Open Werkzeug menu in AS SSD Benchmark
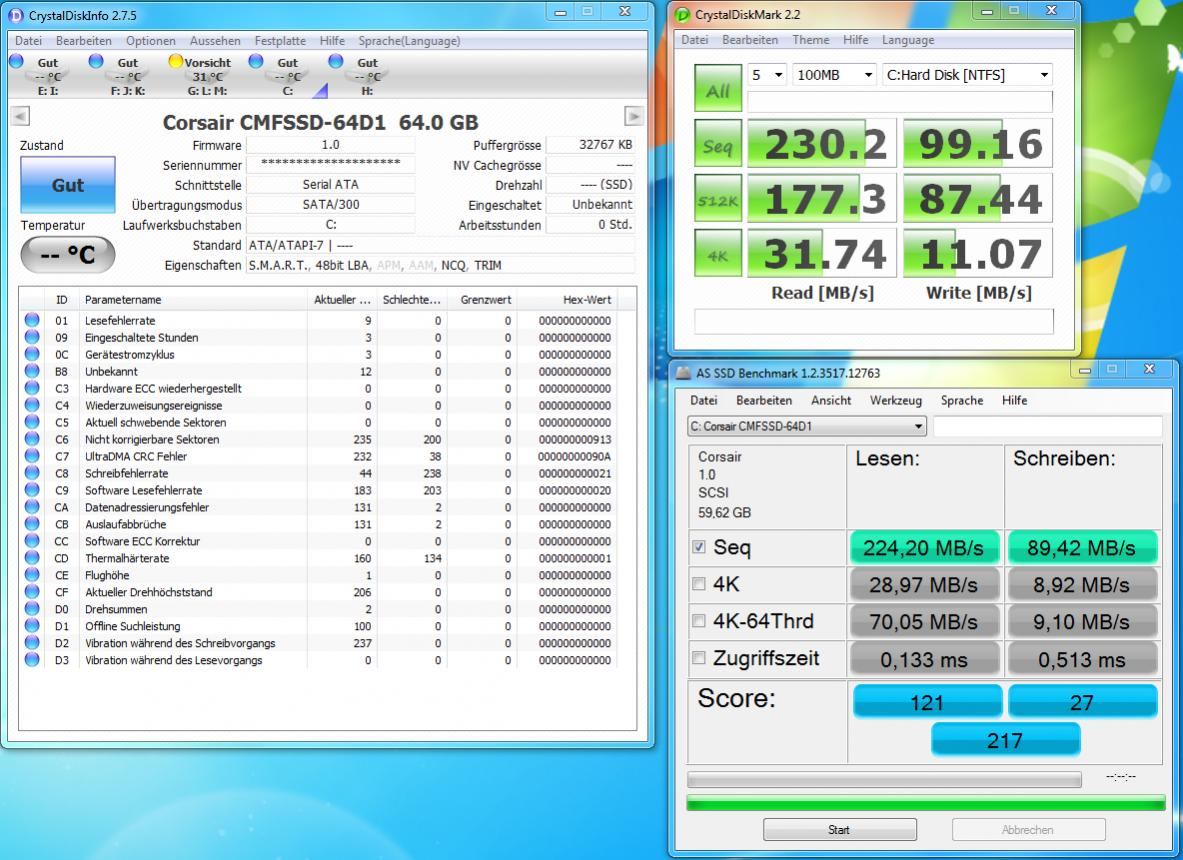The width and height of the screenshot is (1183, 860). (896, 401)
